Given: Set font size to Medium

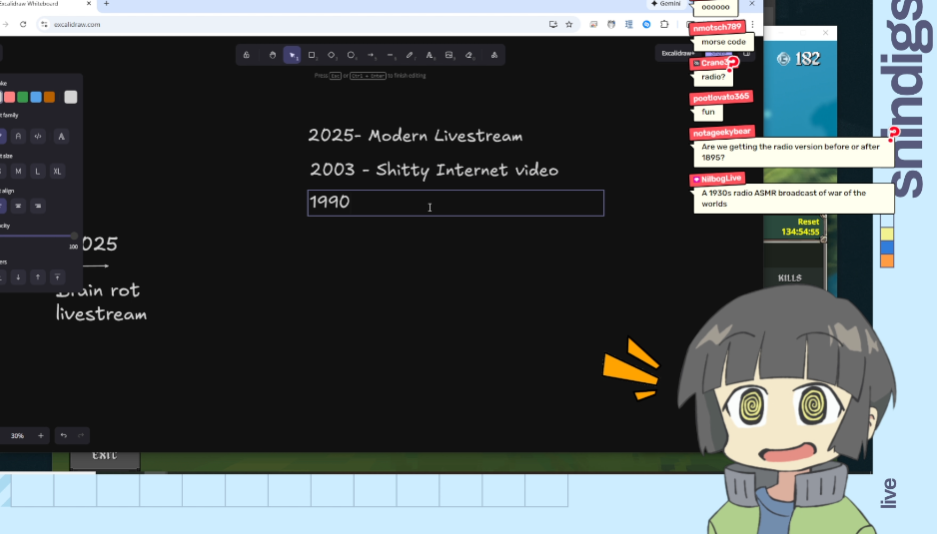Looking at the screenshot, I should (18, 171).
